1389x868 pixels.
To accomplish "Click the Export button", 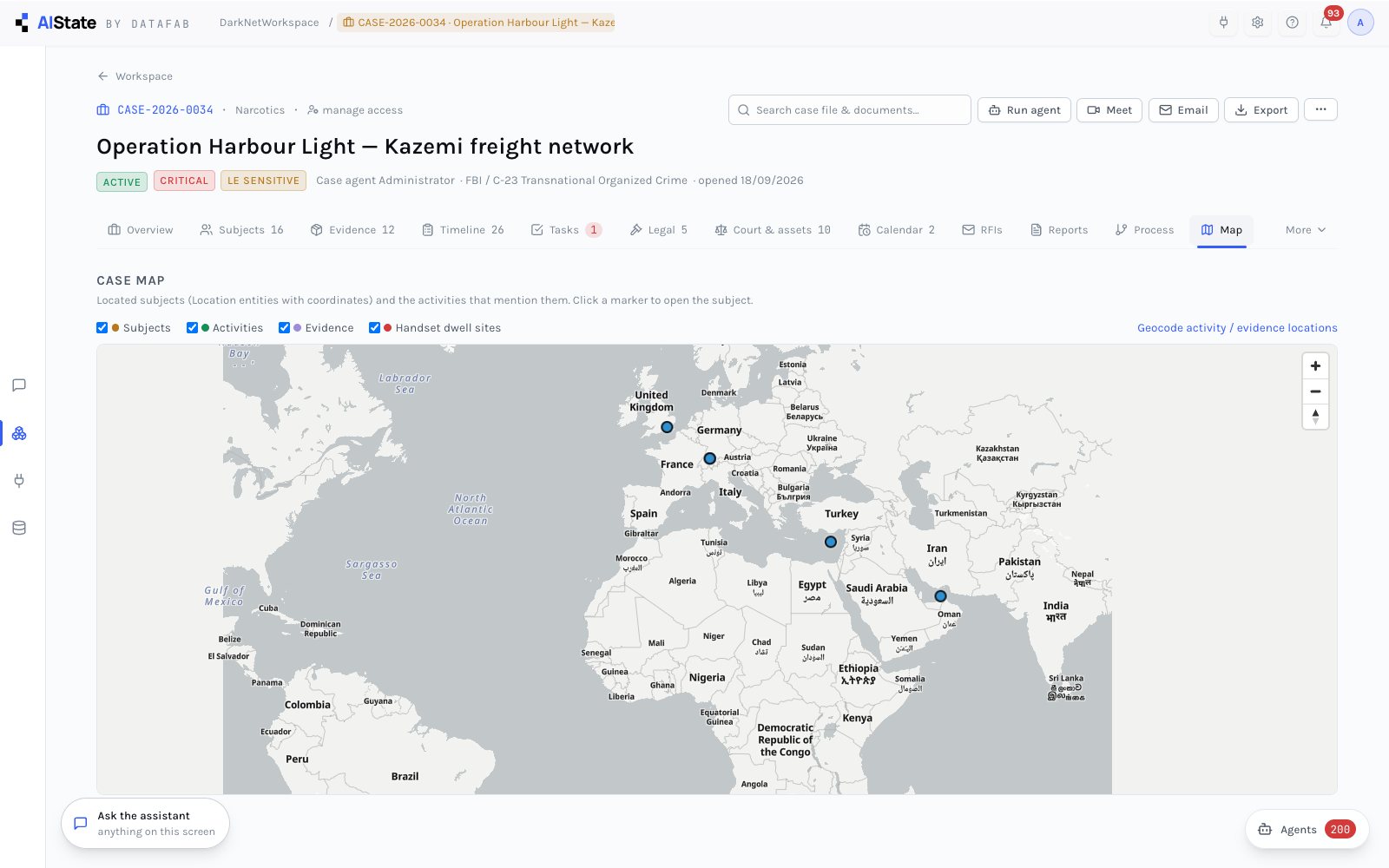I will (x=1261, y=109).
